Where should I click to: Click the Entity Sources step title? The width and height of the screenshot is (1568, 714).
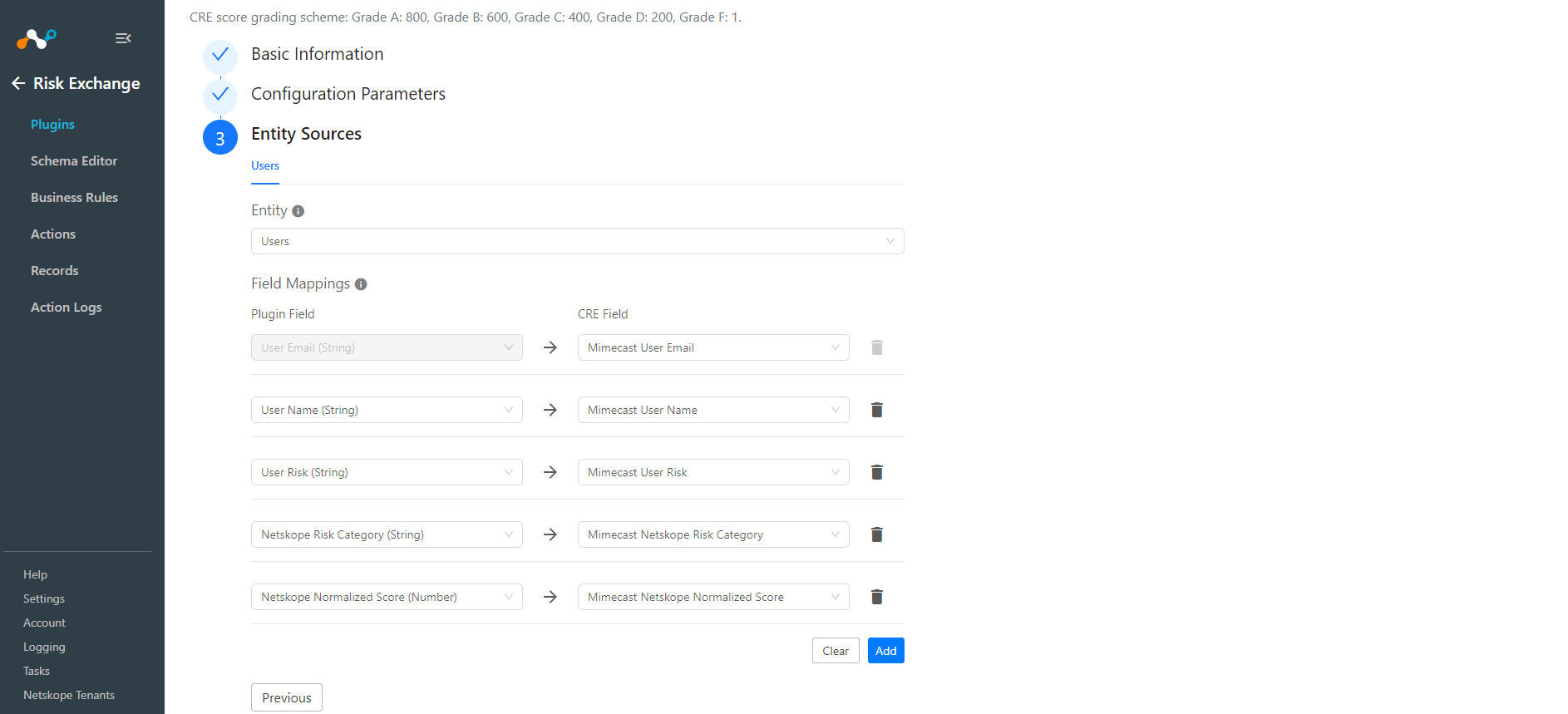(x=306, y=134)
